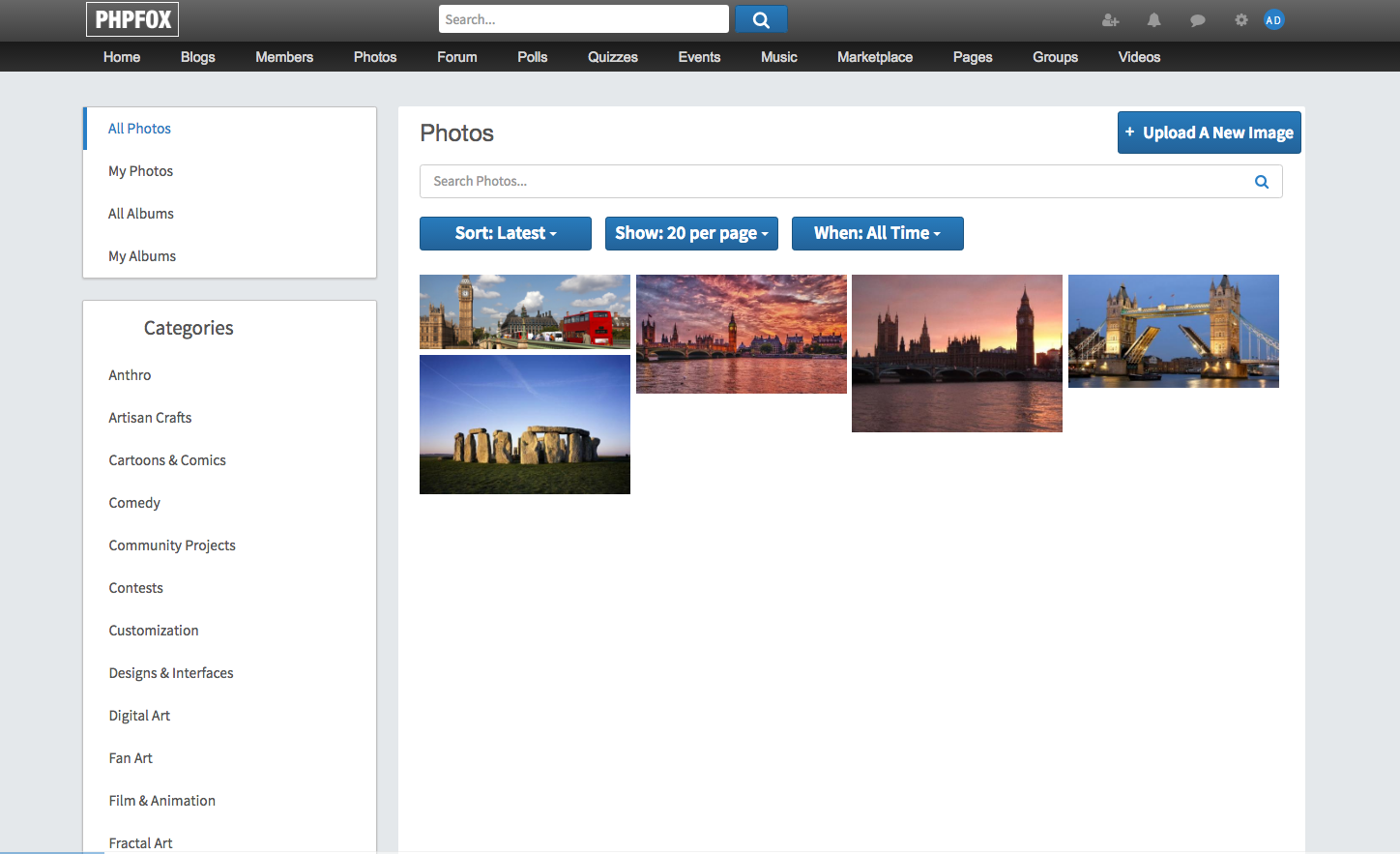Choose the Fan Art category
Viewport: 1400px width, 854px height.
(x=131, y=758)
